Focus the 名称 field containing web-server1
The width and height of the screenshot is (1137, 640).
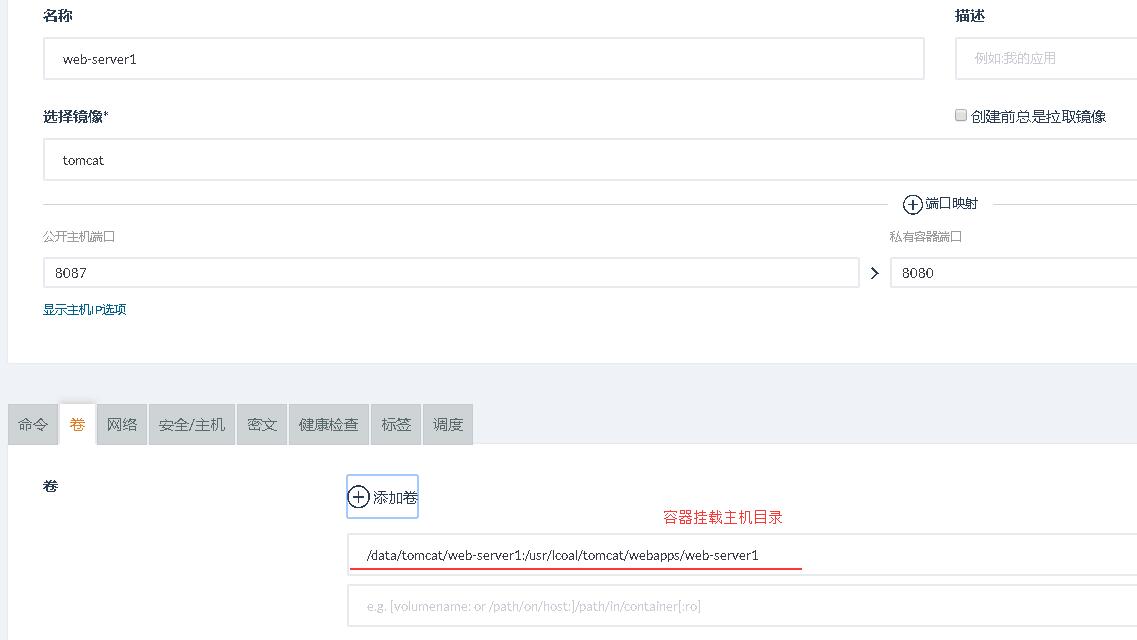[484, 59]
